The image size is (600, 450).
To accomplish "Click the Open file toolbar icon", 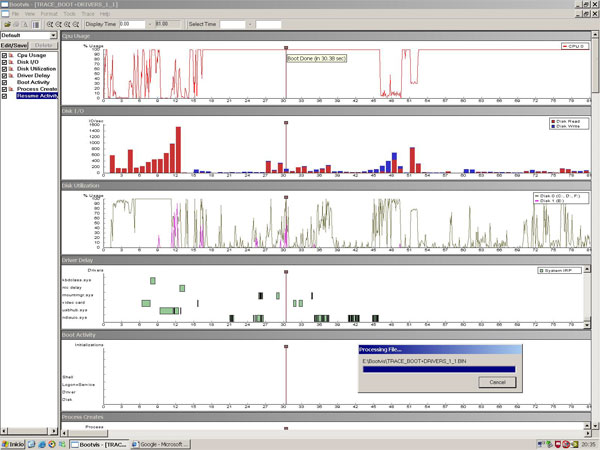I will (x=6, y=23).
